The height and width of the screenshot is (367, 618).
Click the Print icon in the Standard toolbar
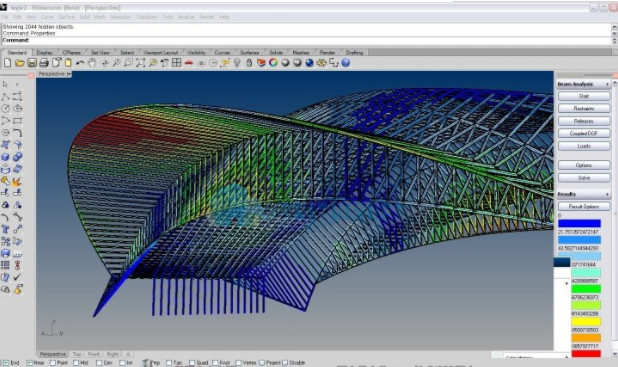(x=44, y=63)
